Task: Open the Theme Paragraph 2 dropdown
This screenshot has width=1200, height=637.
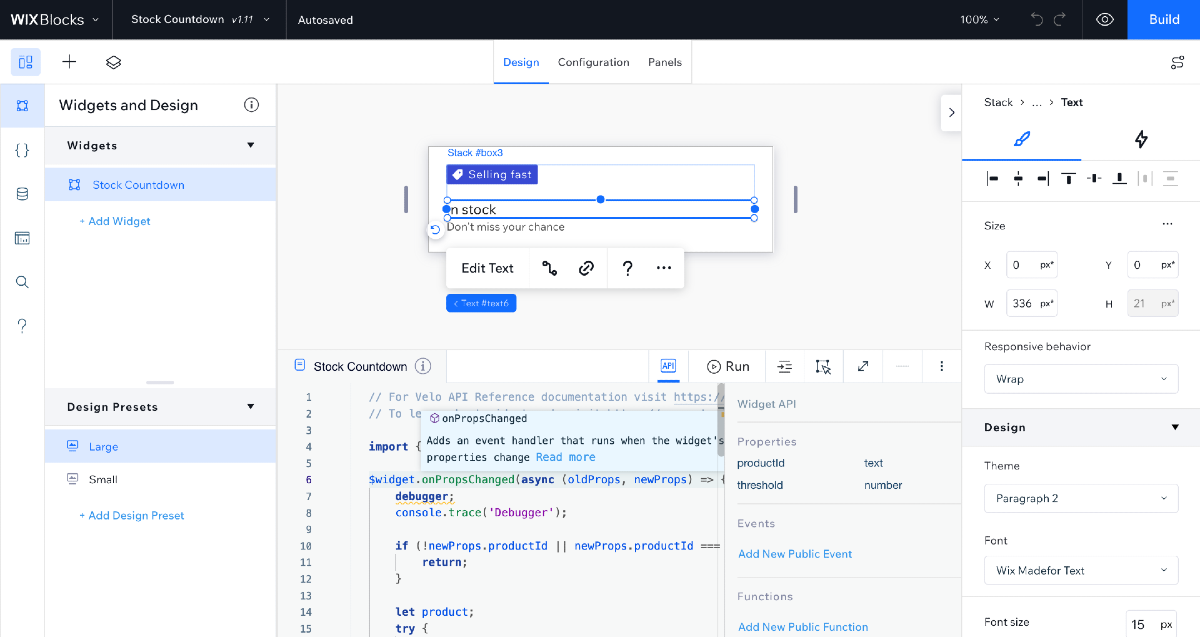Action: pos(1081,498)
